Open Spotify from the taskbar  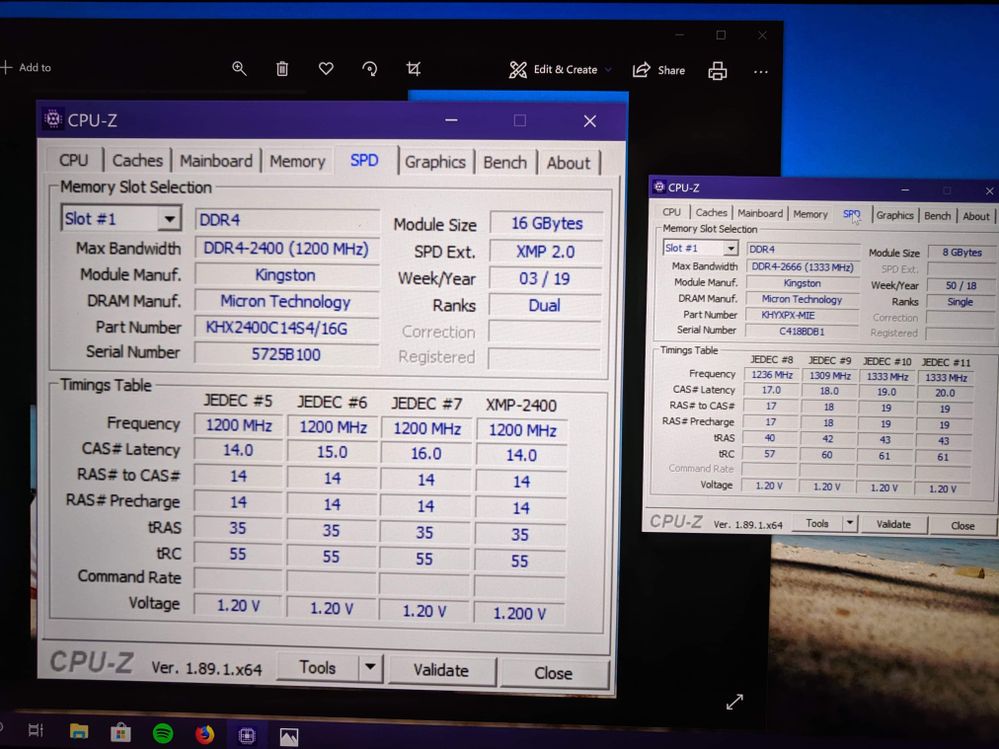163,734
